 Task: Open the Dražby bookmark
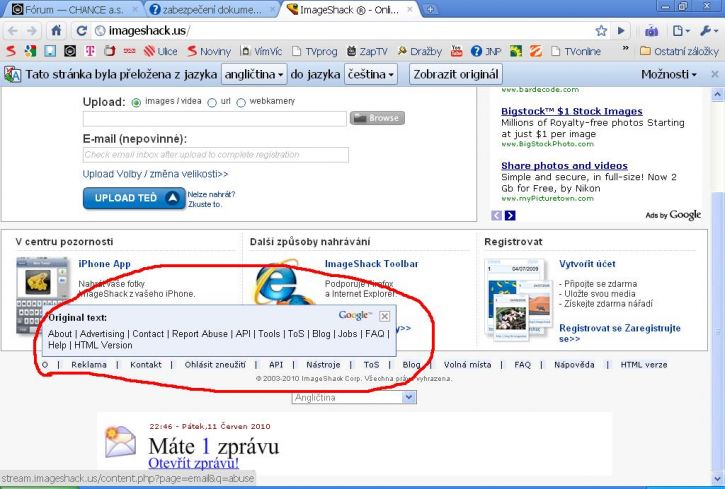click(x=420, y=51)
